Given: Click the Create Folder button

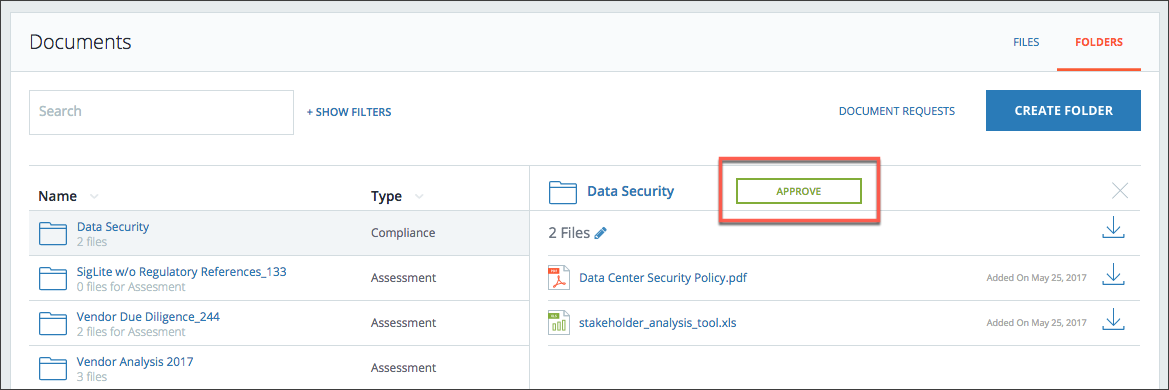Looking at the screenshot, I should click(x=1063, y=110).
